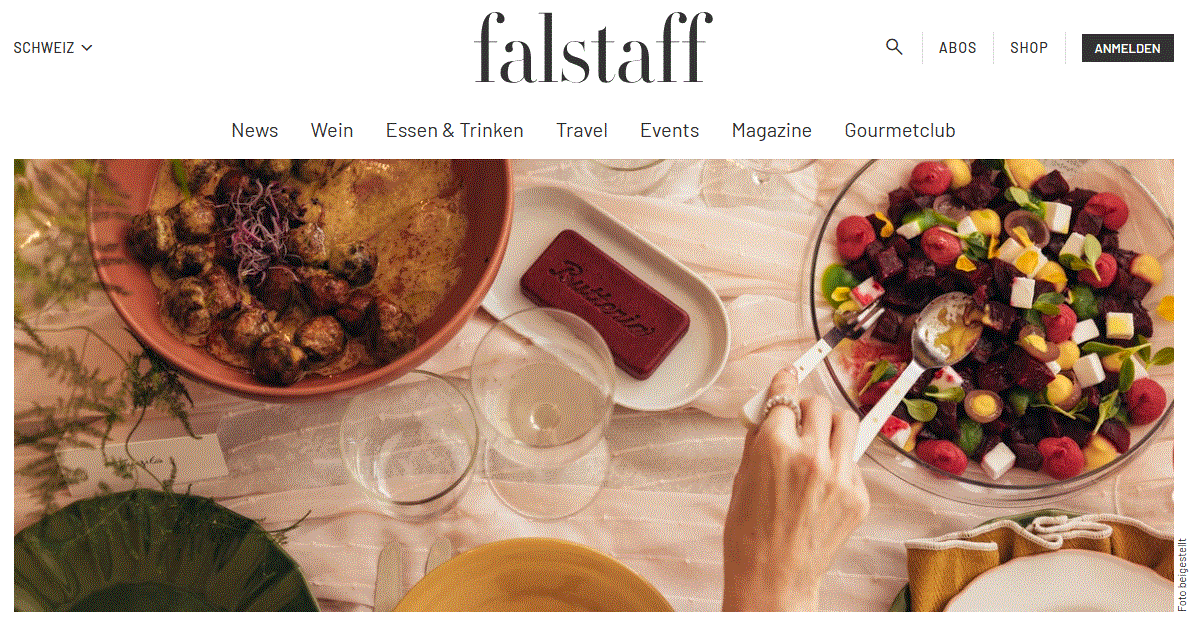Click the search magnifier icon
This screenshot has width=1197, height=618.
(894, 47)
